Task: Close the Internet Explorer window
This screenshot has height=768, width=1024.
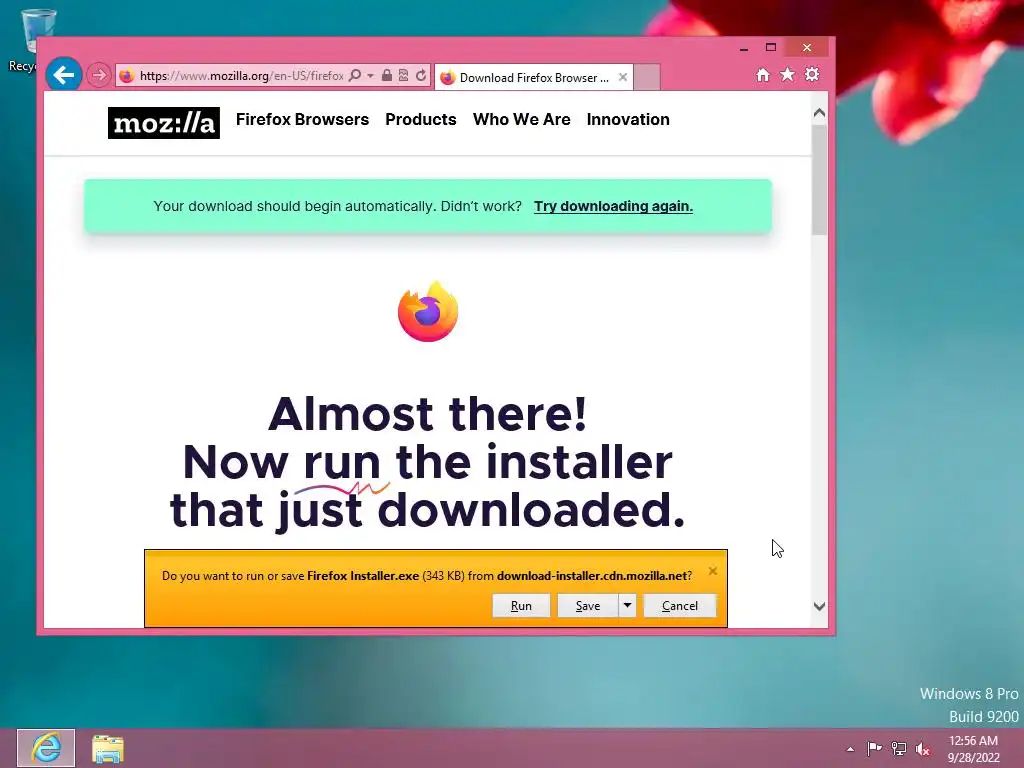Action: pos(807,48)
